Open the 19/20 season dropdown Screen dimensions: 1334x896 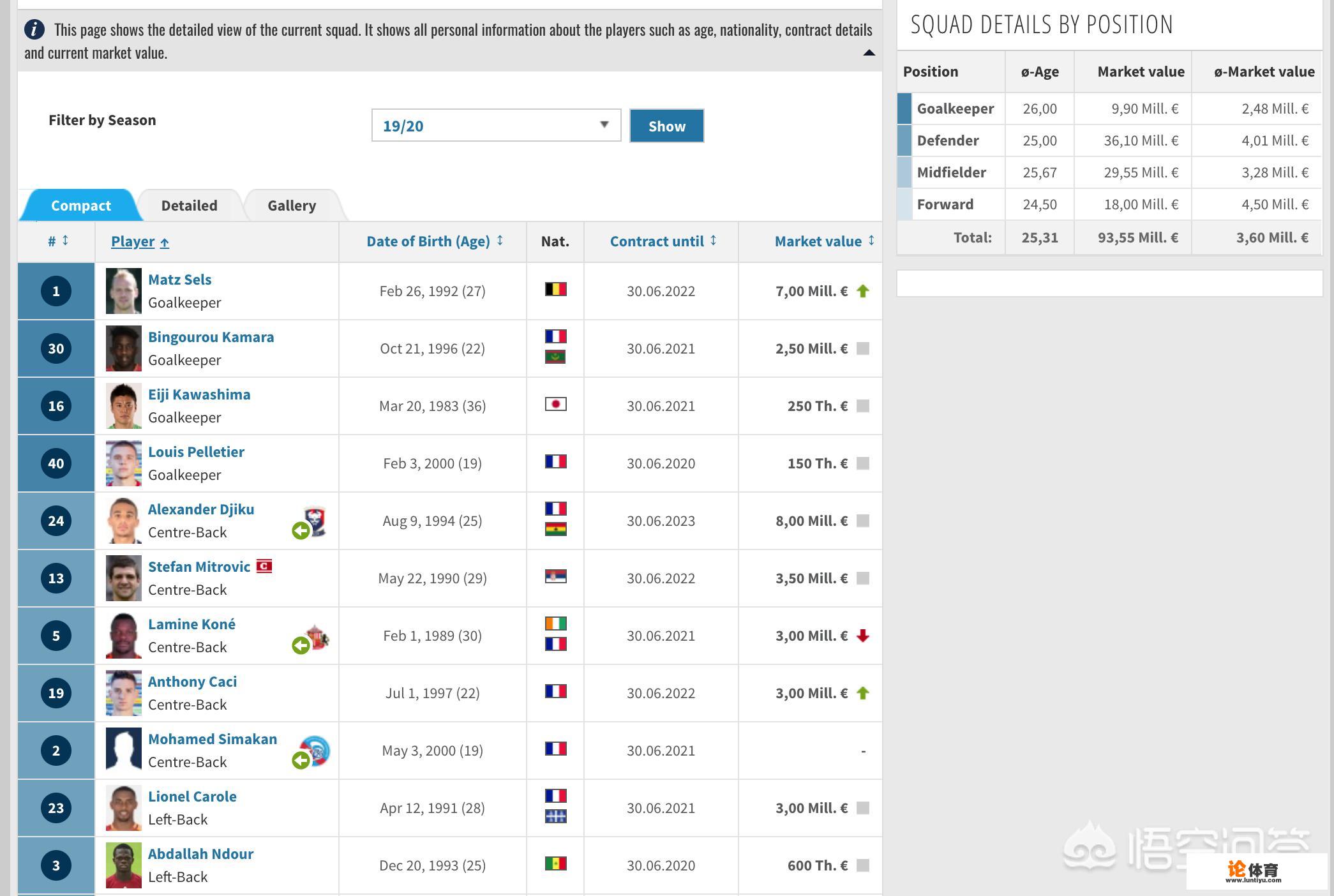[x=496, y=126]
